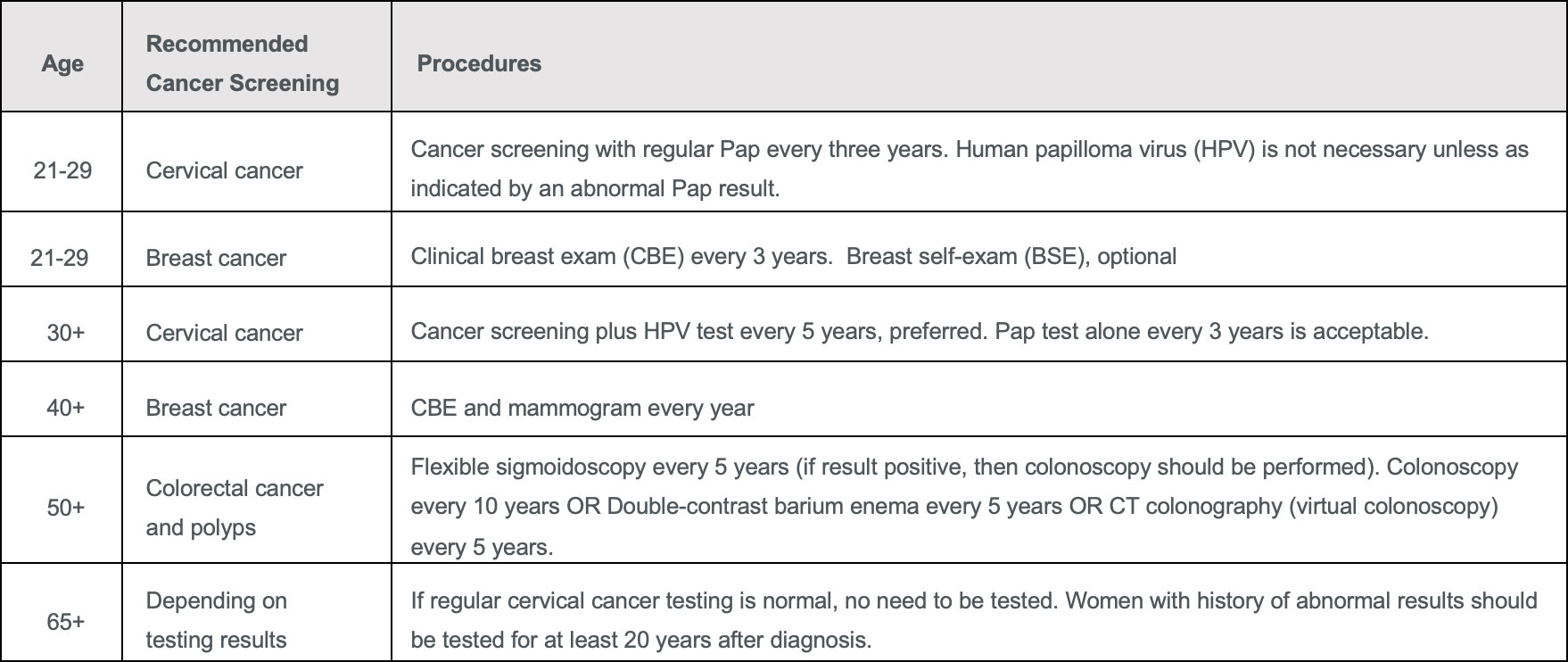Click the Colorectal cancer and polyps cell
Screen dimensions: 1568x662
234,507
